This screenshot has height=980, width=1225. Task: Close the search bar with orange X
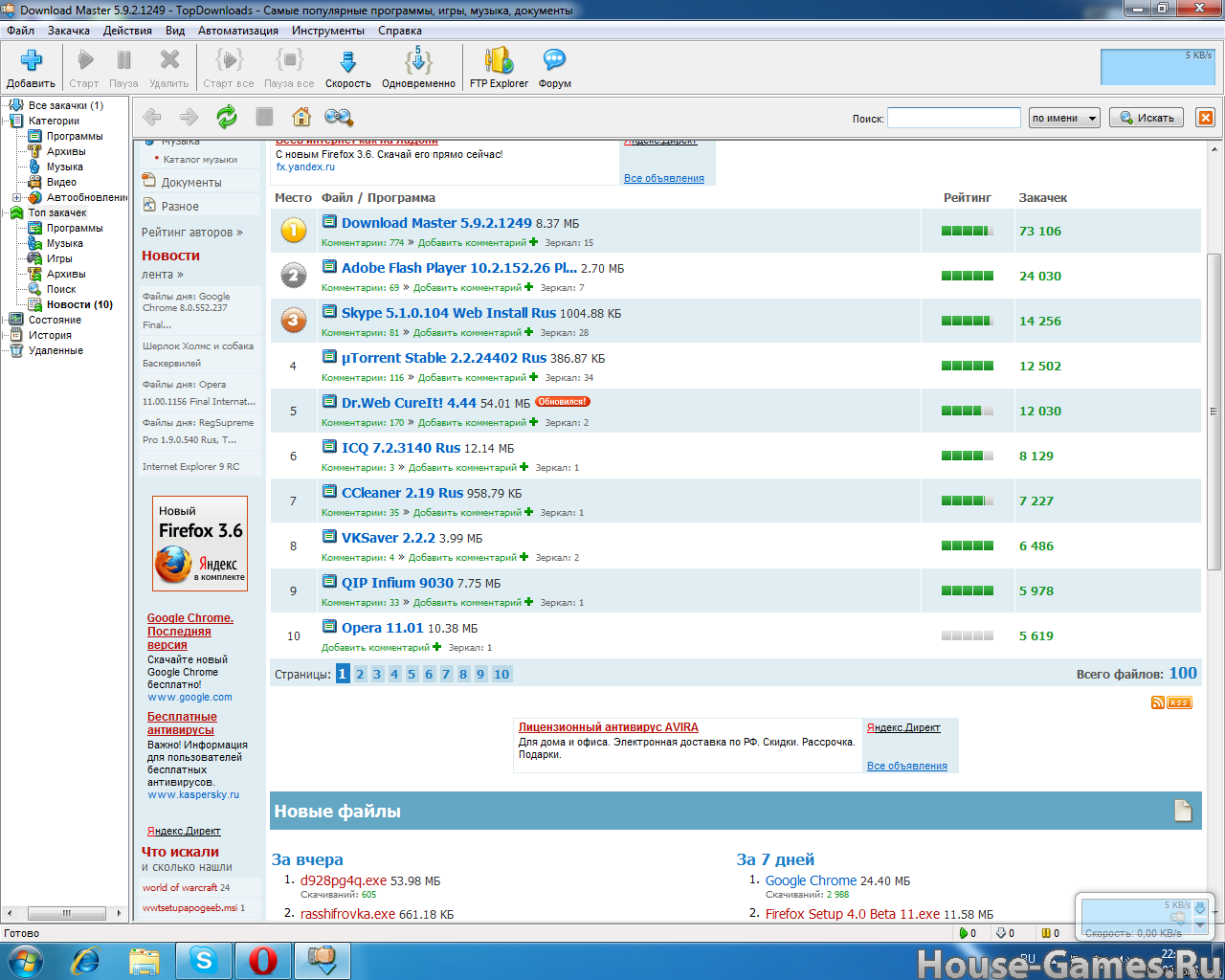tap(1206, 118)
